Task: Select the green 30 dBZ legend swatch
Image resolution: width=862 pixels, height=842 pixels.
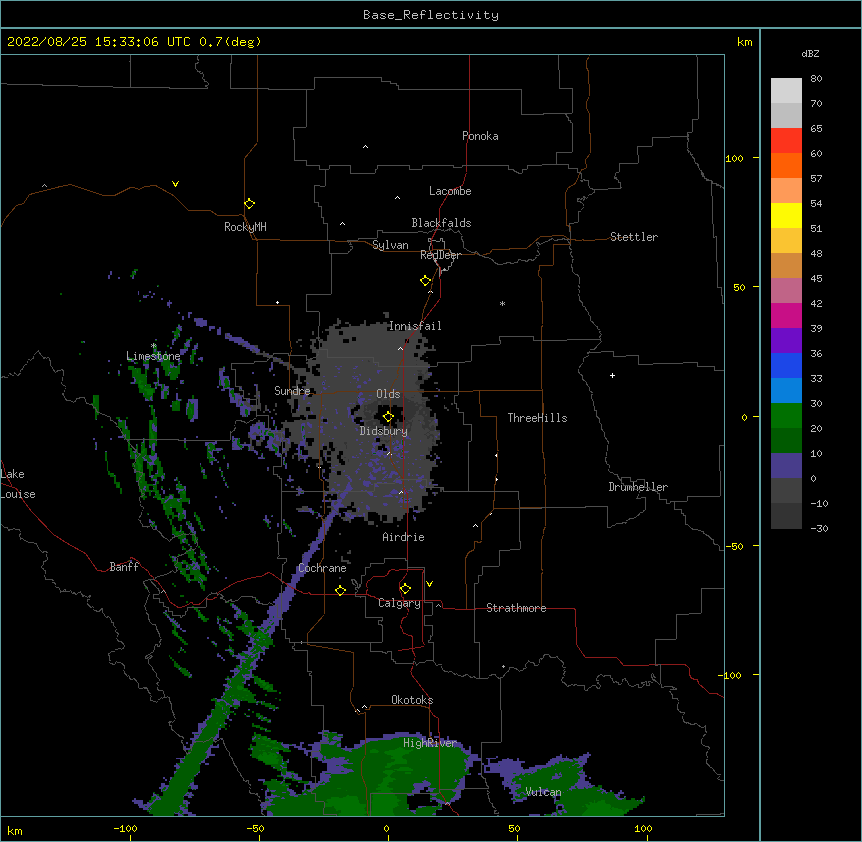Action: (786, 416)
